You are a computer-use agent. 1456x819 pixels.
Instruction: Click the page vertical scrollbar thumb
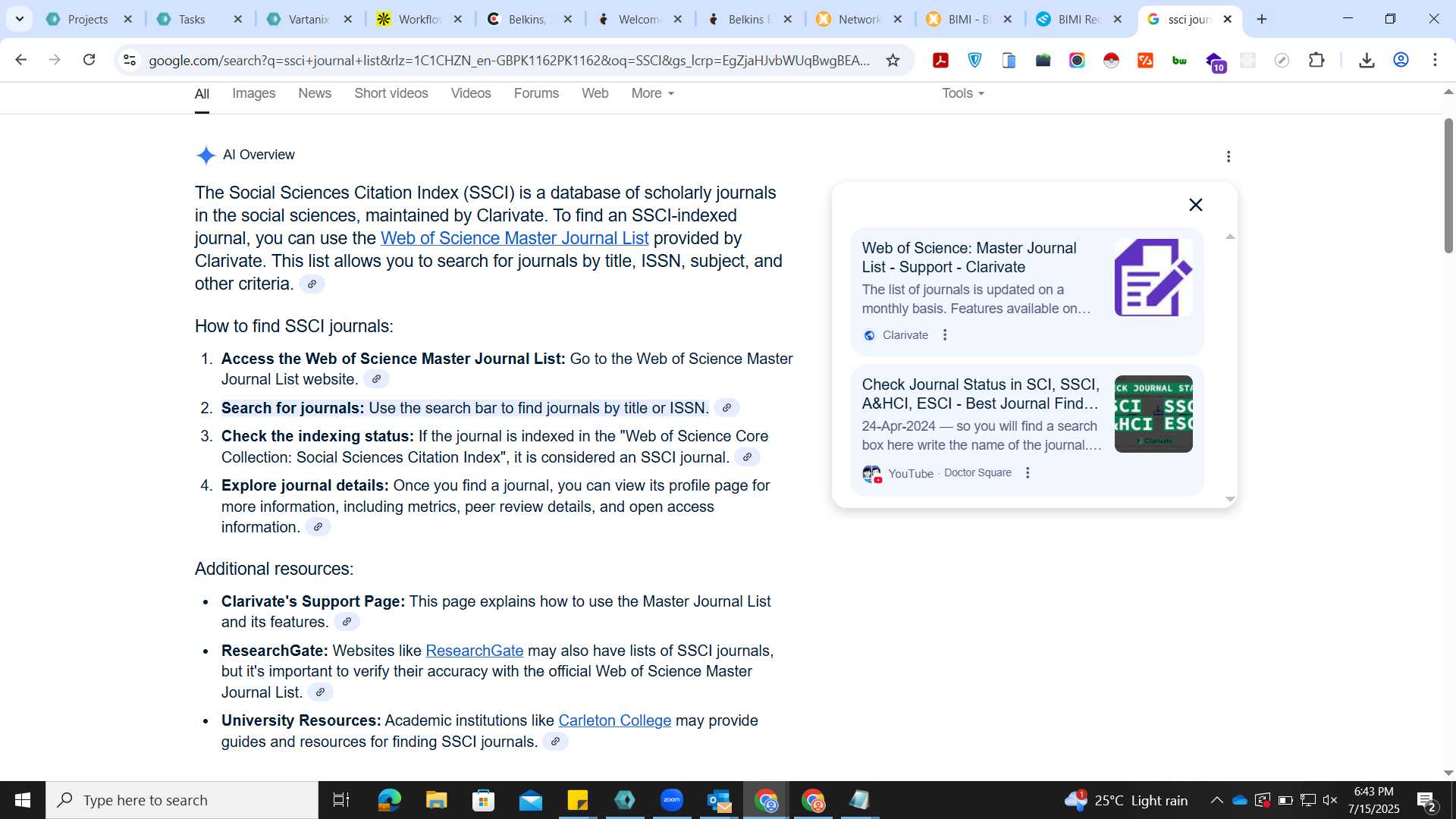tap(1448, 186)
